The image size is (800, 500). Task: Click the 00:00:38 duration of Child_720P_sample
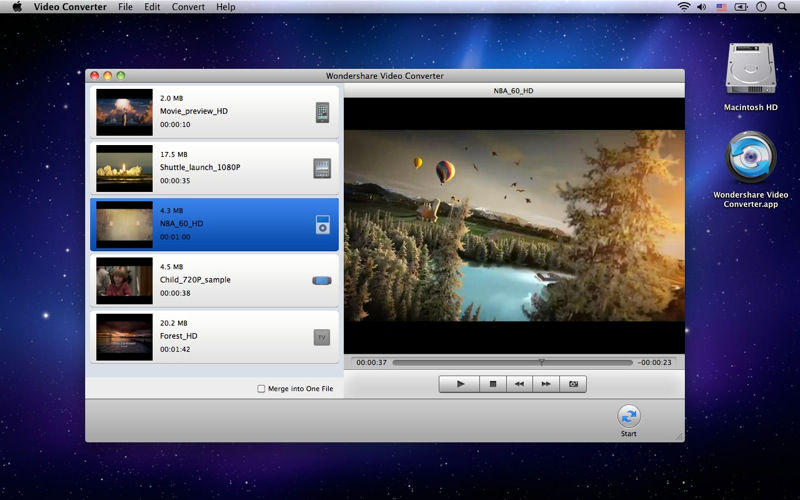point(175,293)
